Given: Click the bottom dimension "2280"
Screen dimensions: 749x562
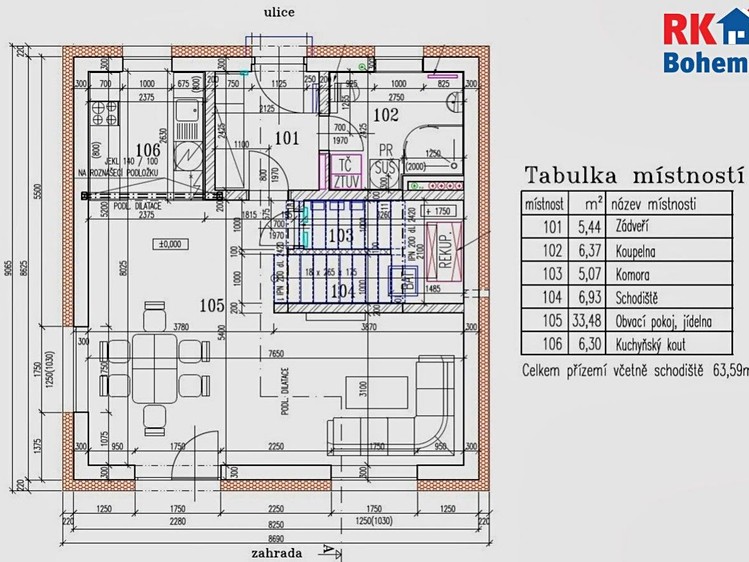Looking at the screenshot, I should (x=177, y=521).
